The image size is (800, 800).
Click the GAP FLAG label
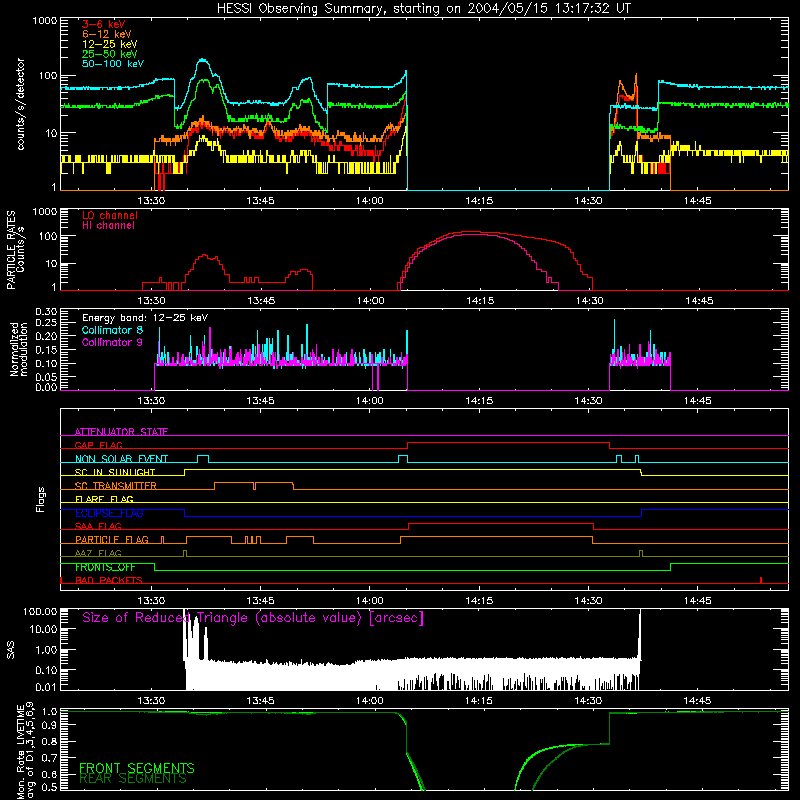tap(98, 445)
